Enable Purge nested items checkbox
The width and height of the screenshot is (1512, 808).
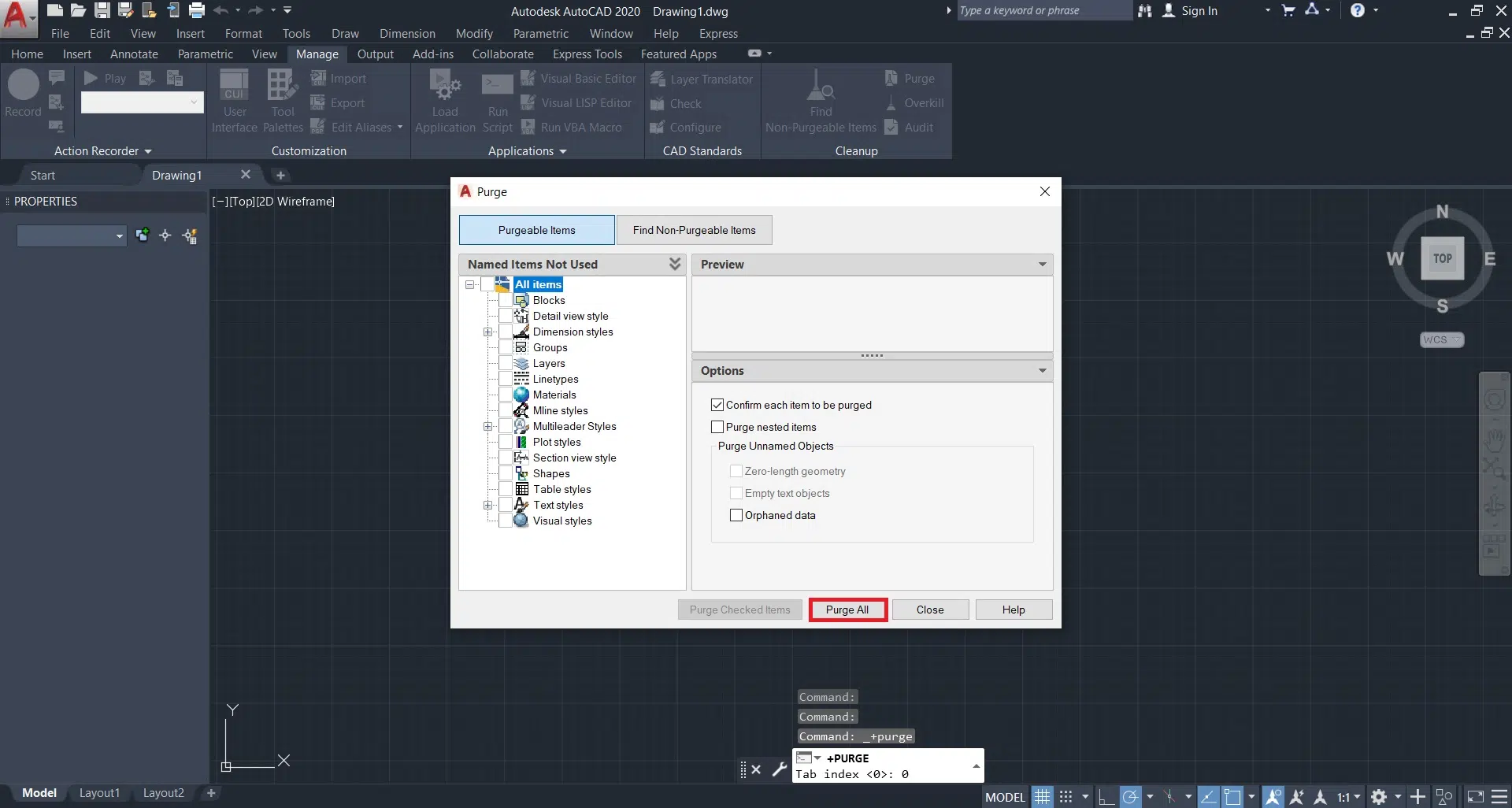(x=717, y=427)
